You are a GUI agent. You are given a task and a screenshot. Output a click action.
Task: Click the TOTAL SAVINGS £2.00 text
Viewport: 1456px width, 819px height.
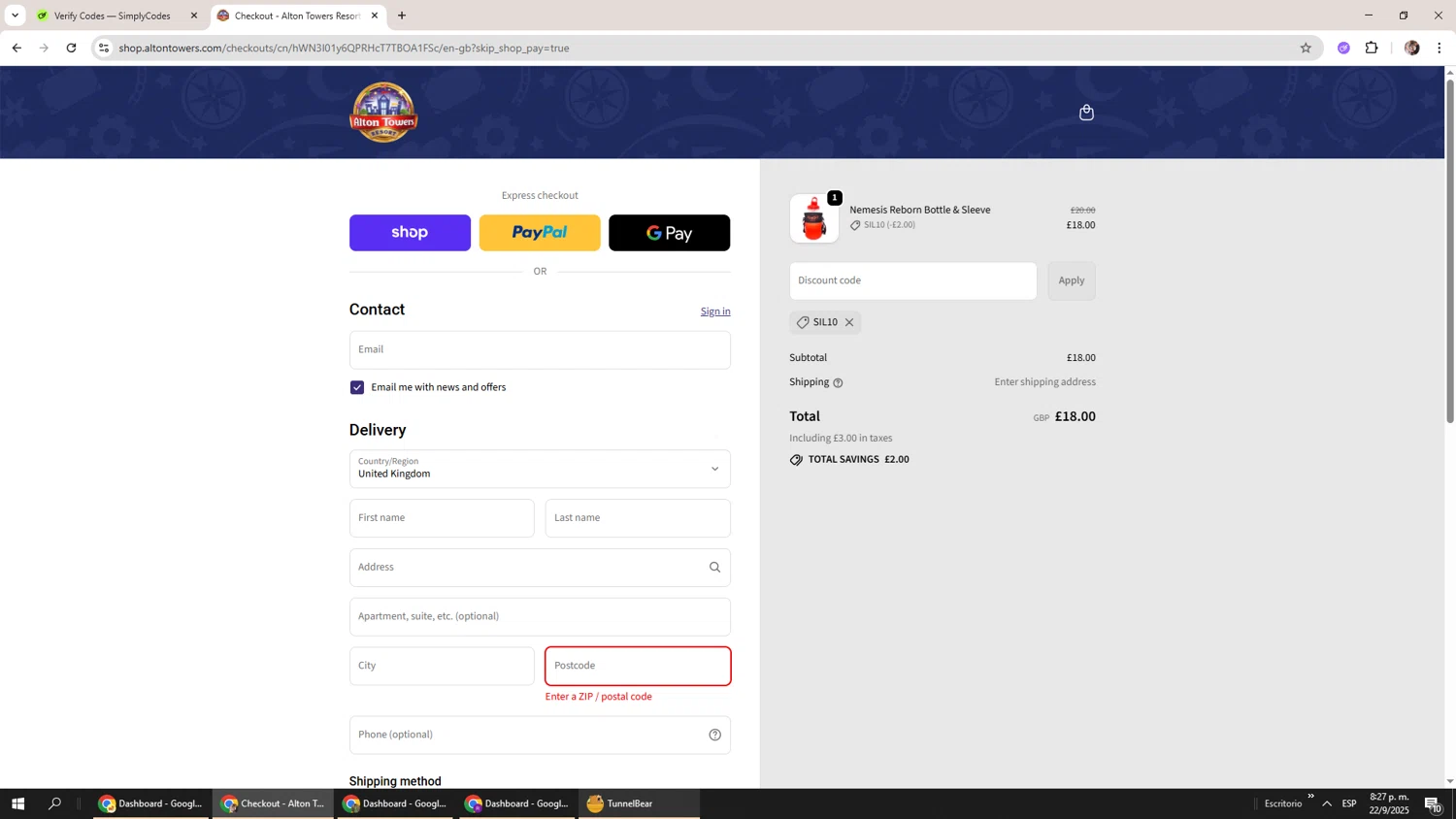tap(849, 460)
